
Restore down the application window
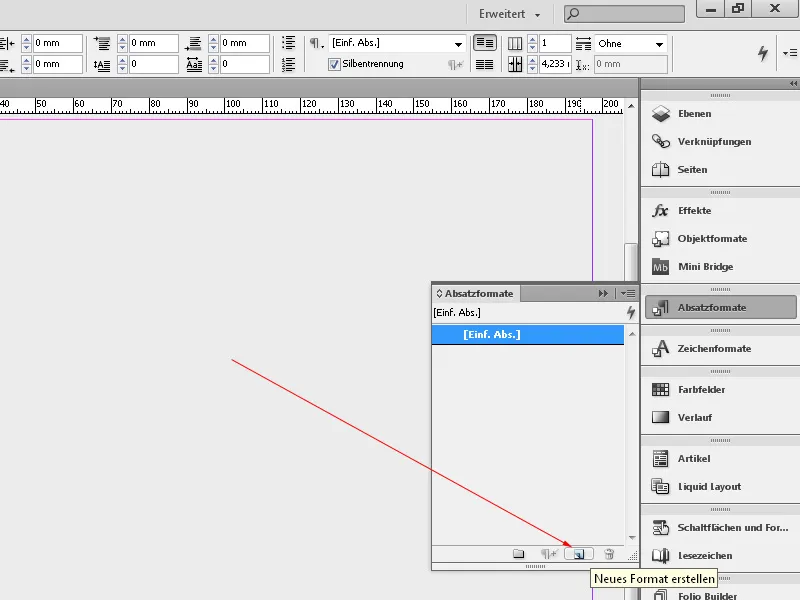point(738,9)
